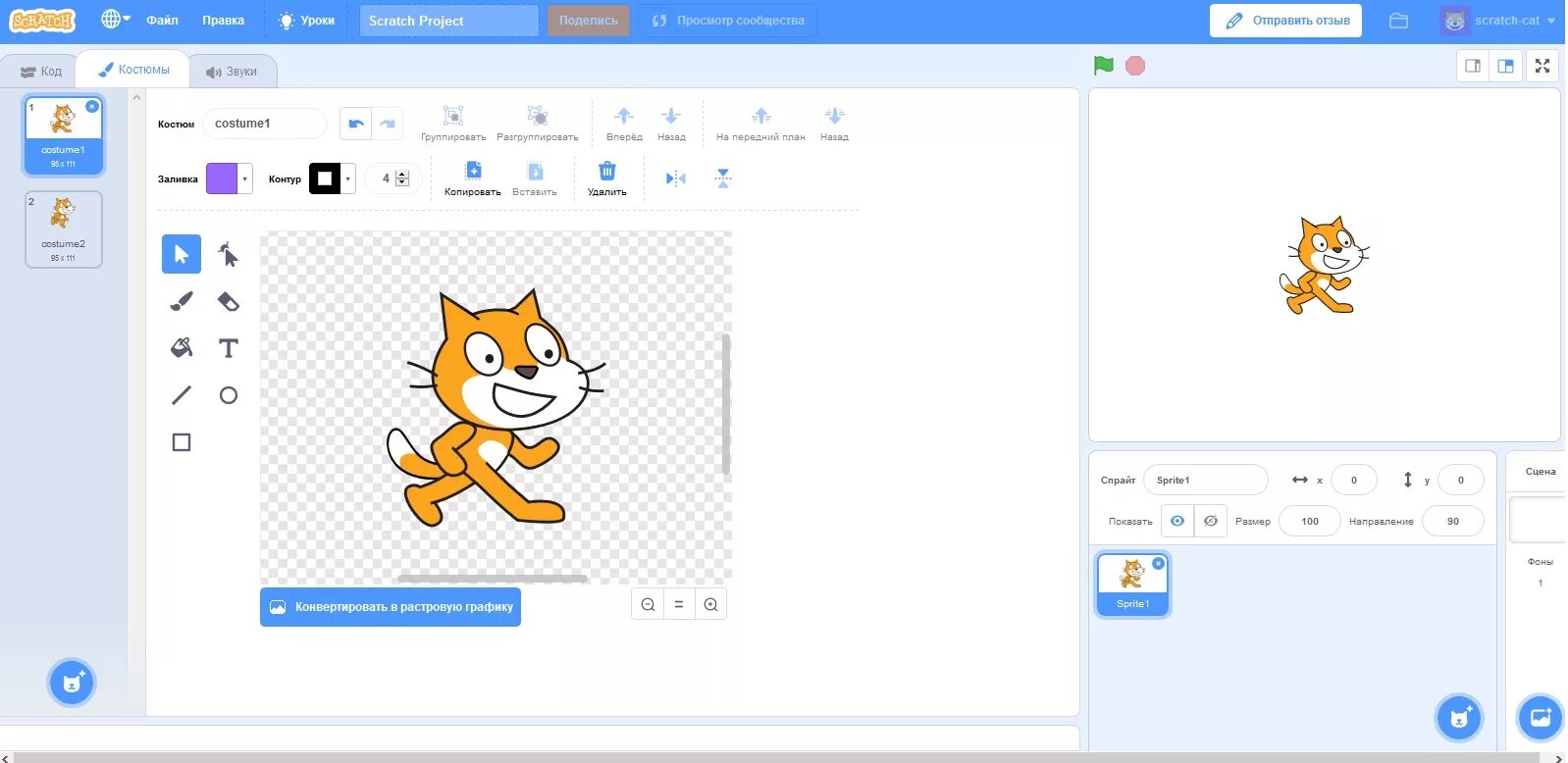This screenshot has width=1568, height=763.
Task: Select the costume2 thumbnail
Action: (64, 229)
